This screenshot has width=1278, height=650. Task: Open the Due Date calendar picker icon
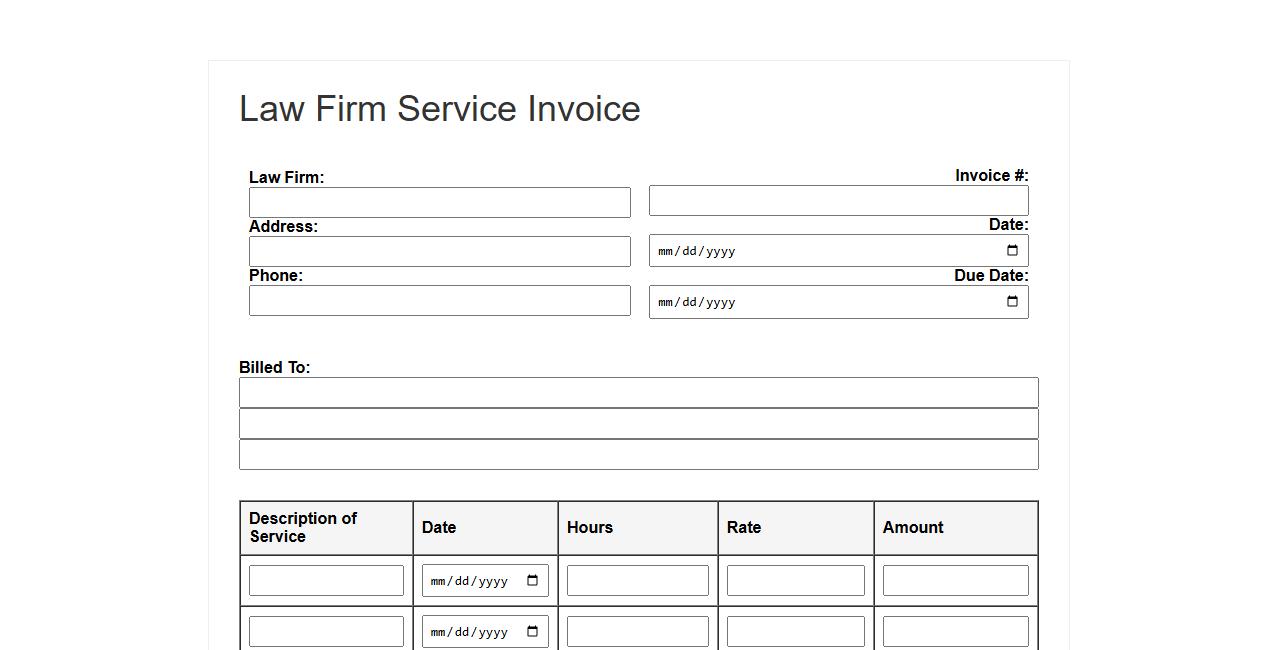[x=1012, y=302]
